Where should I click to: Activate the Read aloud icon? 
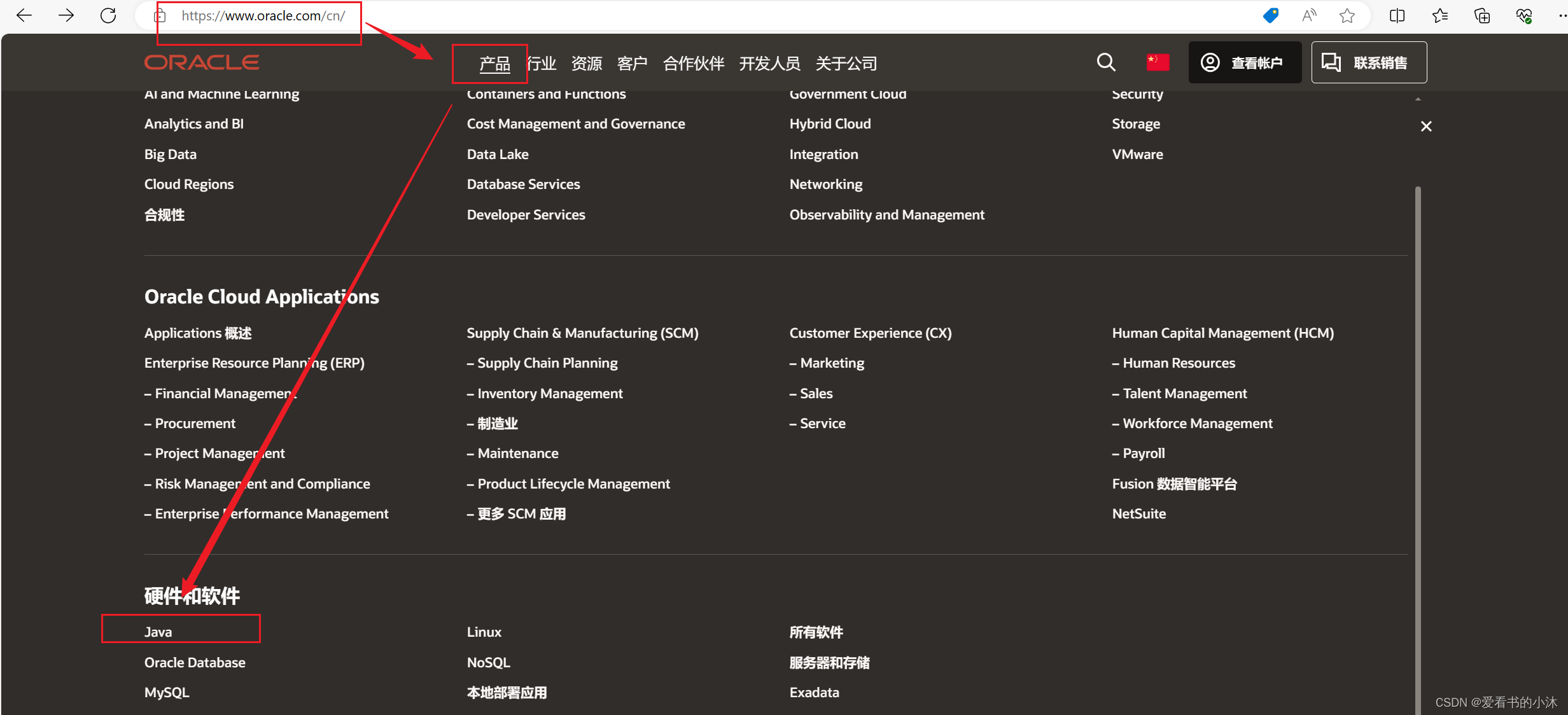point(1309,15)
